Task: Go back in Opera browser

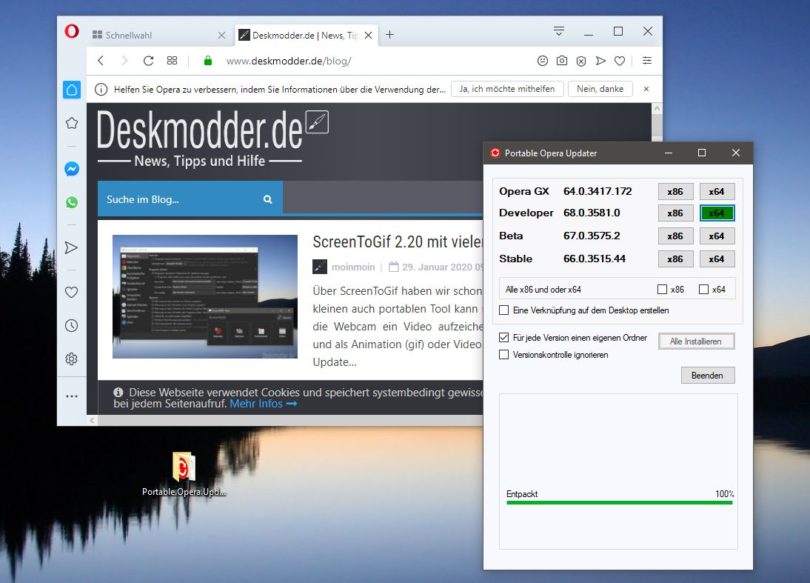Action: pyautogui.click(x=101, y=61)
